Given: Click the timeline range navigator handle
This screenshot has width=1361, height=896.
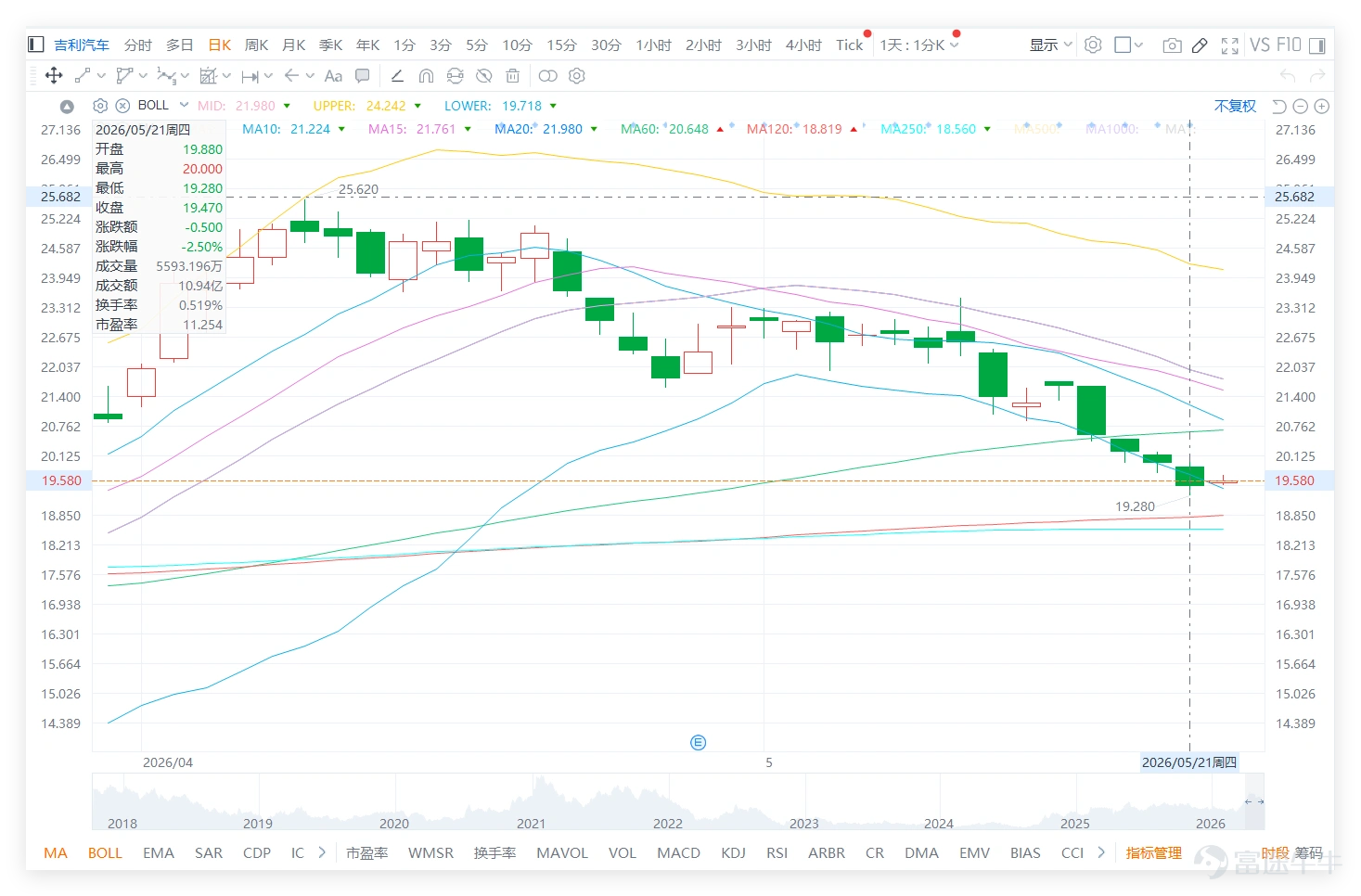Looking at the screenshot, I should point(1254,801).
